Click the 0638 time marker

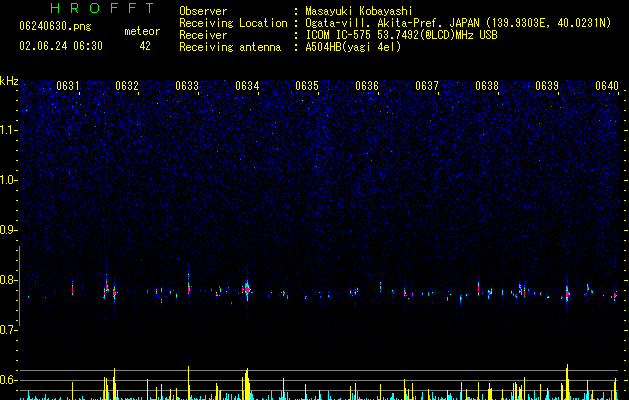[x=487, y=86]
